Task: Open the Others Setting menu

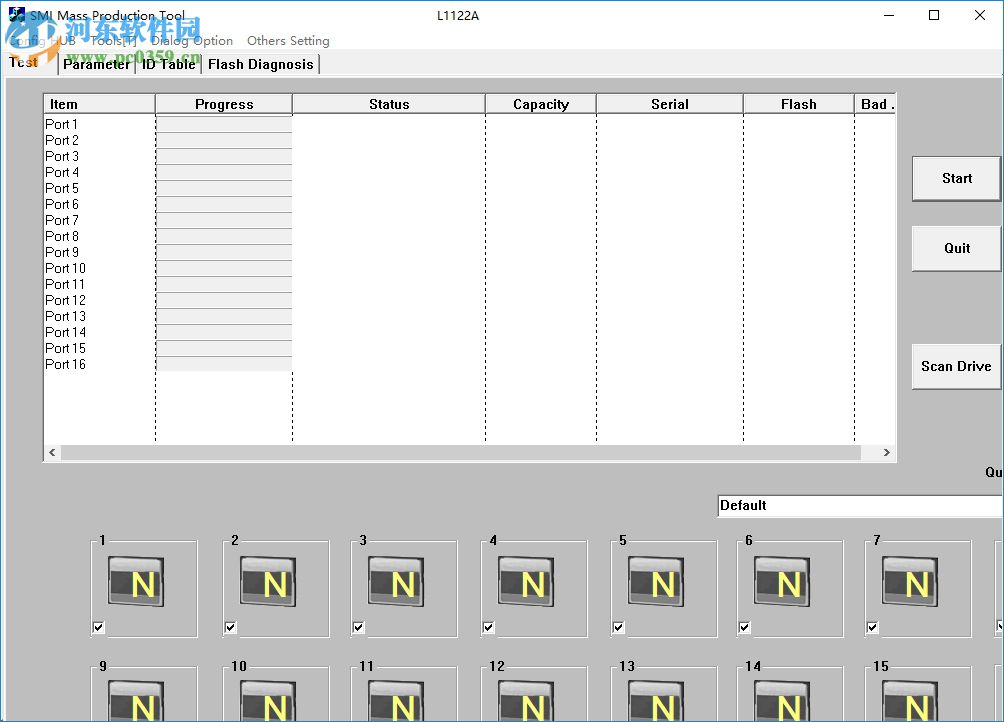Action: coord(288,40)
